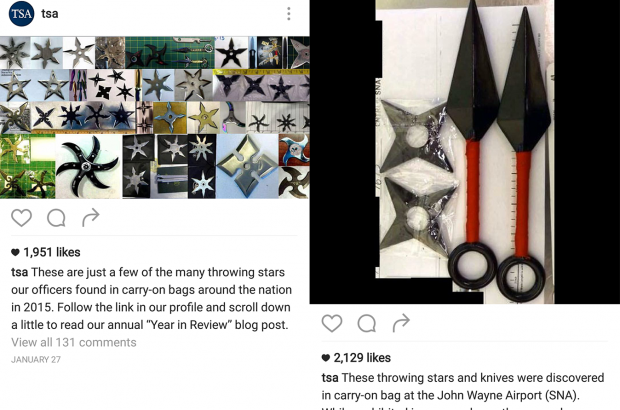Share the throwing knives post
Screen dimensions: 620x410
tap(401, 323)
